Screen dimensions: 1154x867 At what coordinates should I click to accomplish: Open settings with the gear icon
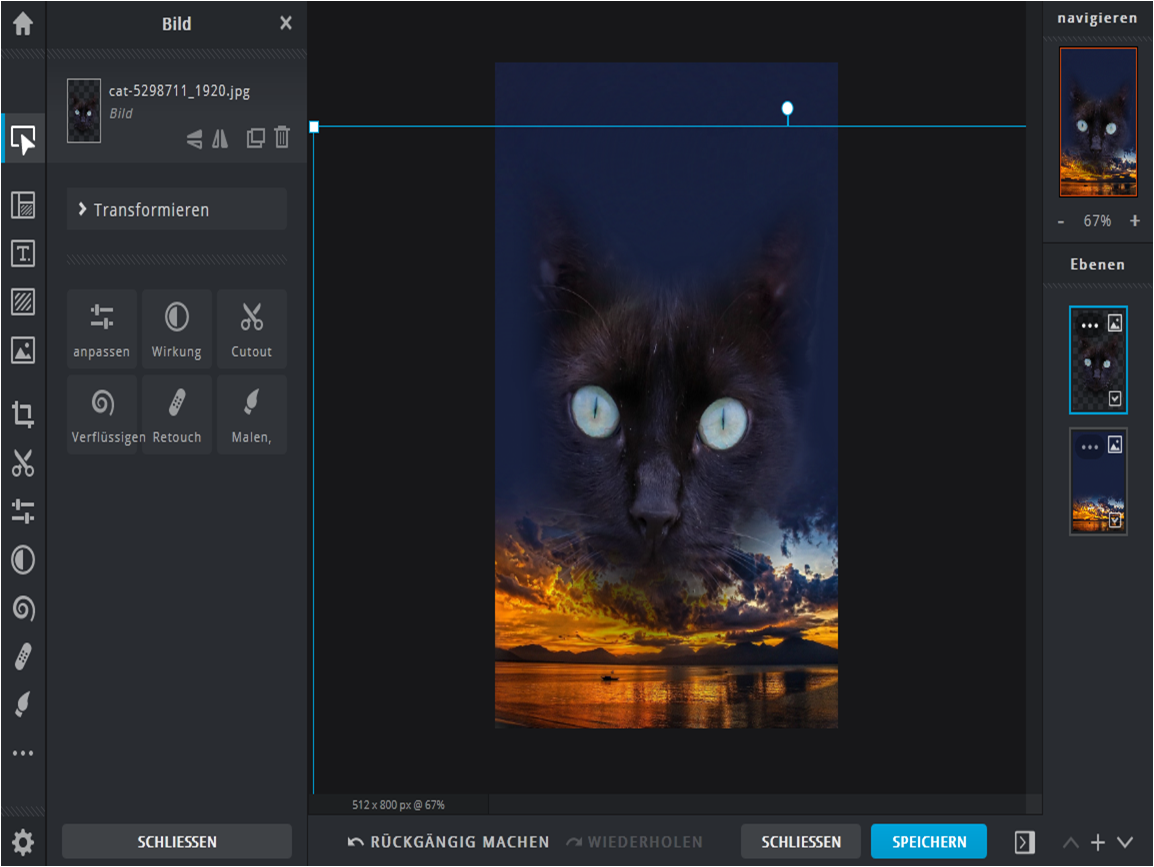[23, 842]
